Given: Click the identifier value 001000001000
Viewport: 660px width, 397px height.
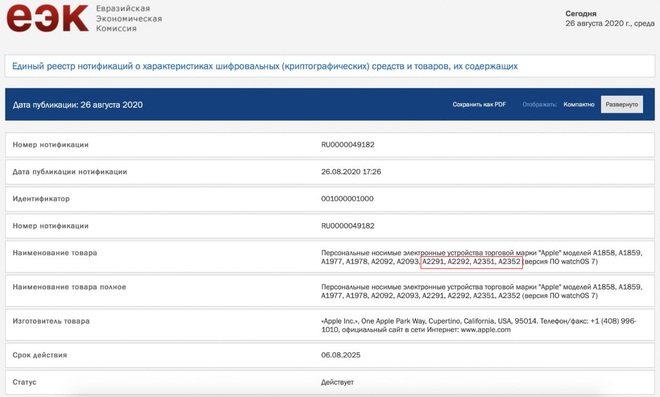Looking at the screenshot, I should (x=347, y=199).
